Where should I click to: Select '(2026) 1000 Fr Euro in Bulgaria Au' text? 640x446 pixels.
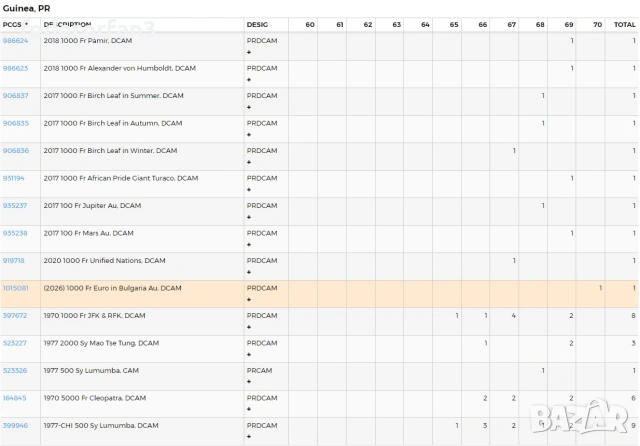coord(101,288)
